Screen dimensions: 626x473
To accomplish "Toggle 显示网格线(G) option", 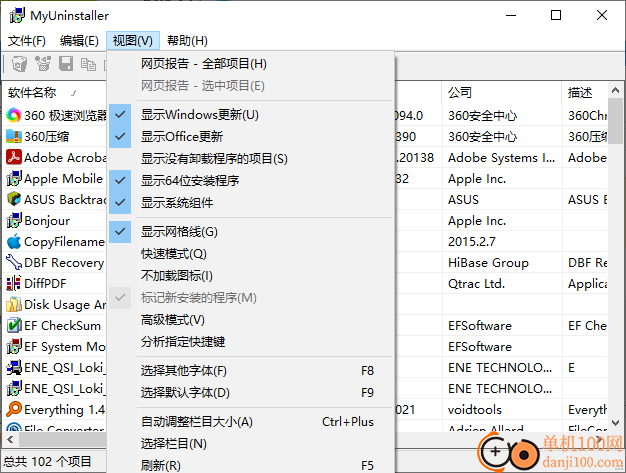I will pos(251,232).
